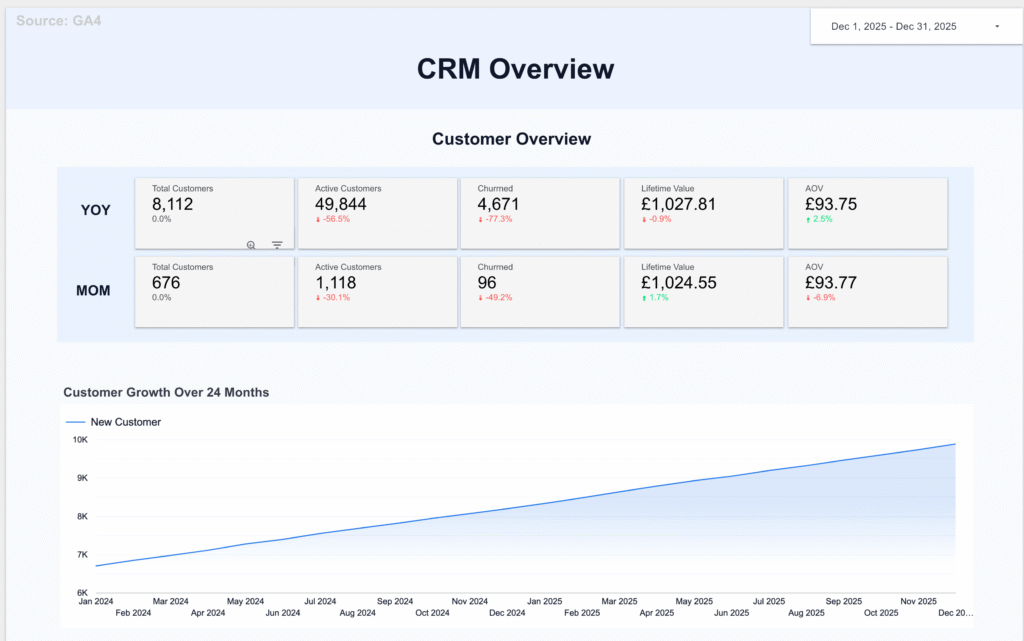Click the YOY row label

[95, 210]
